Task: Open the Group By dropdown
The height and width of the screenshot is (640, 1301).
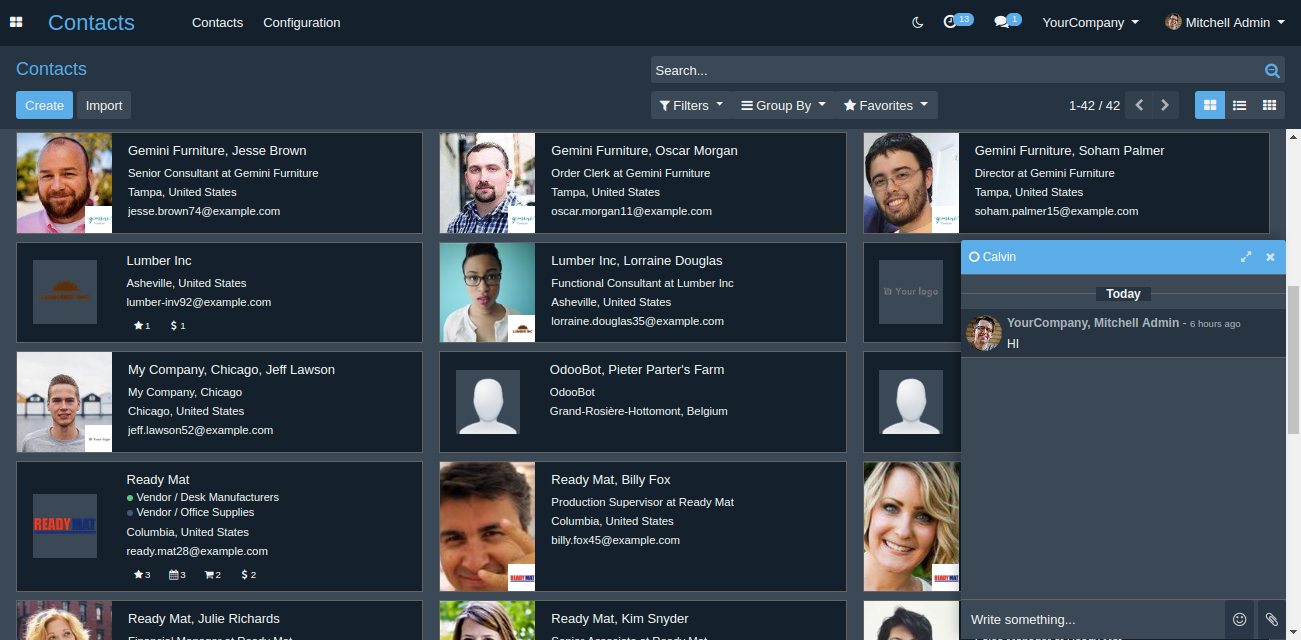Action: click(783, 105)
